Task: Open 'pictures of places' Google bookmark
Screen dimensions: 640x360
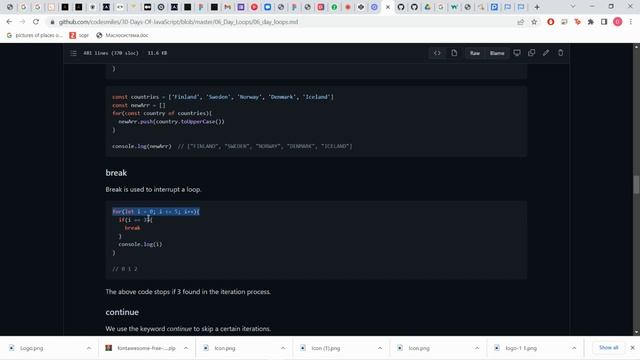Action: 34,36
